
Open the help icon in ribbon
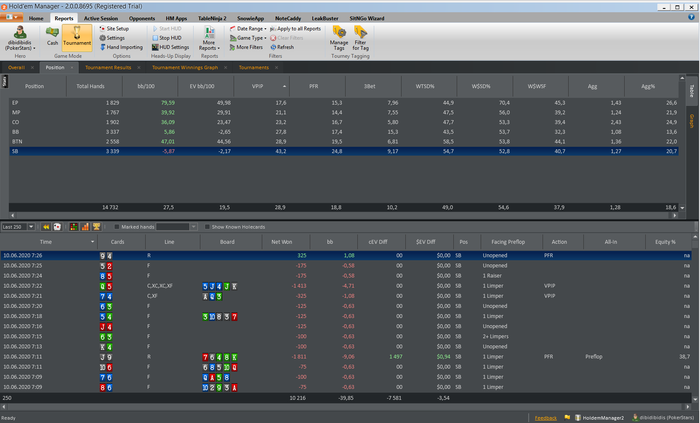pos(691,17)
